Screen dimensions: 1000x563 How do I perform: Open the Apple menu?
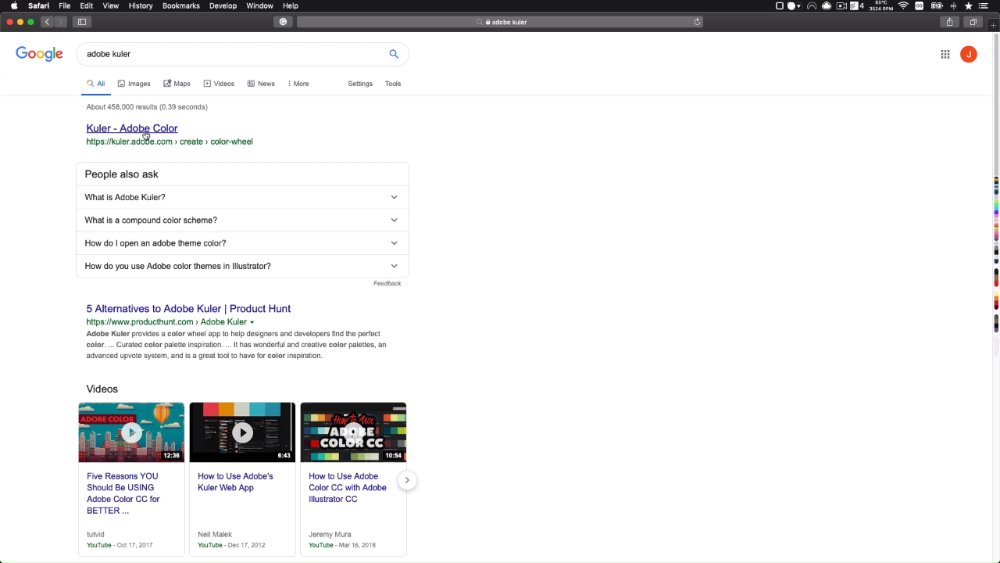click(x=14, y=6)
